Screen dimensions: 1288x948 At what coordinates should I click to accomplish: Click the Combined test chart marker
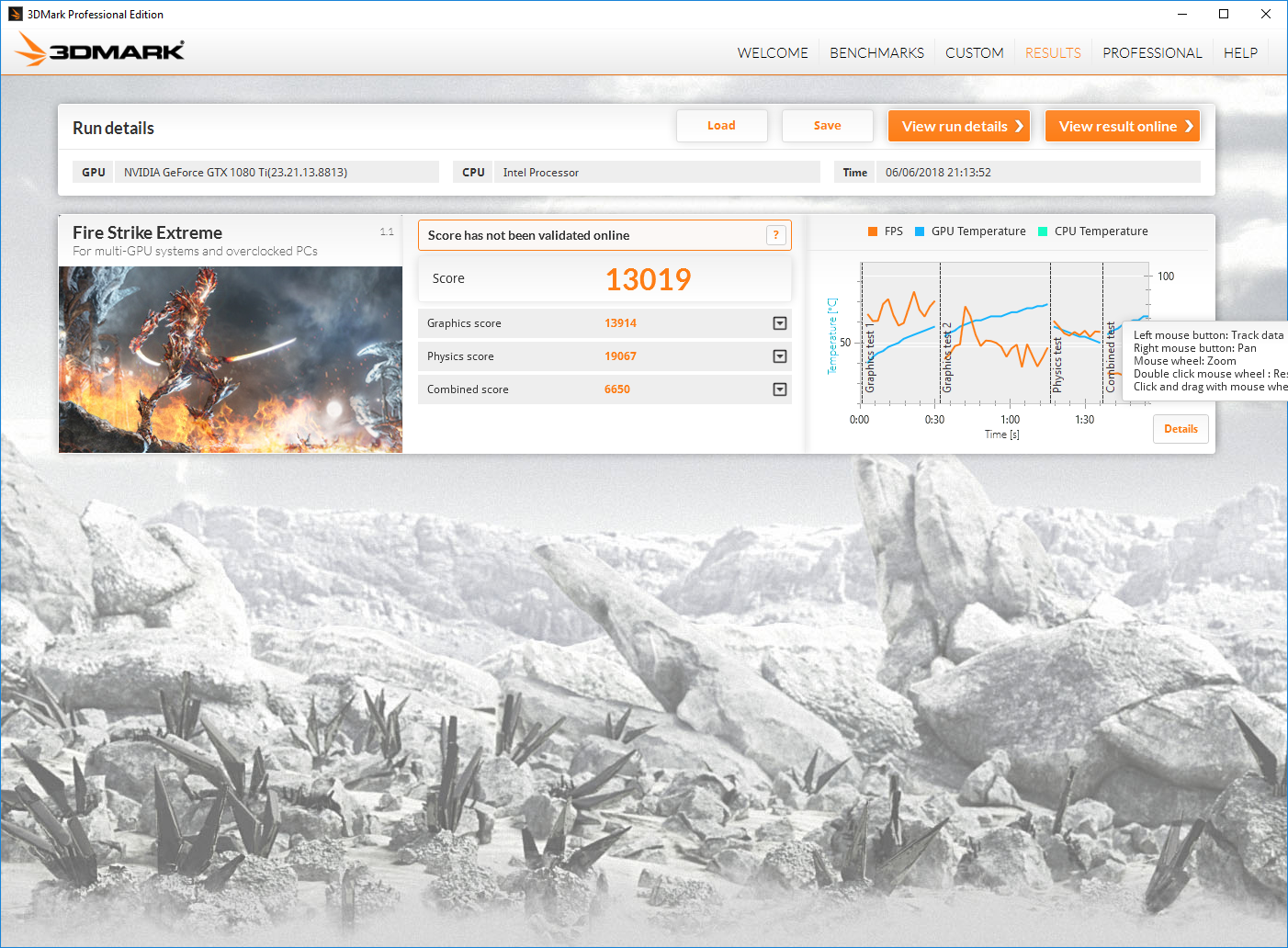pos(1111,357)
